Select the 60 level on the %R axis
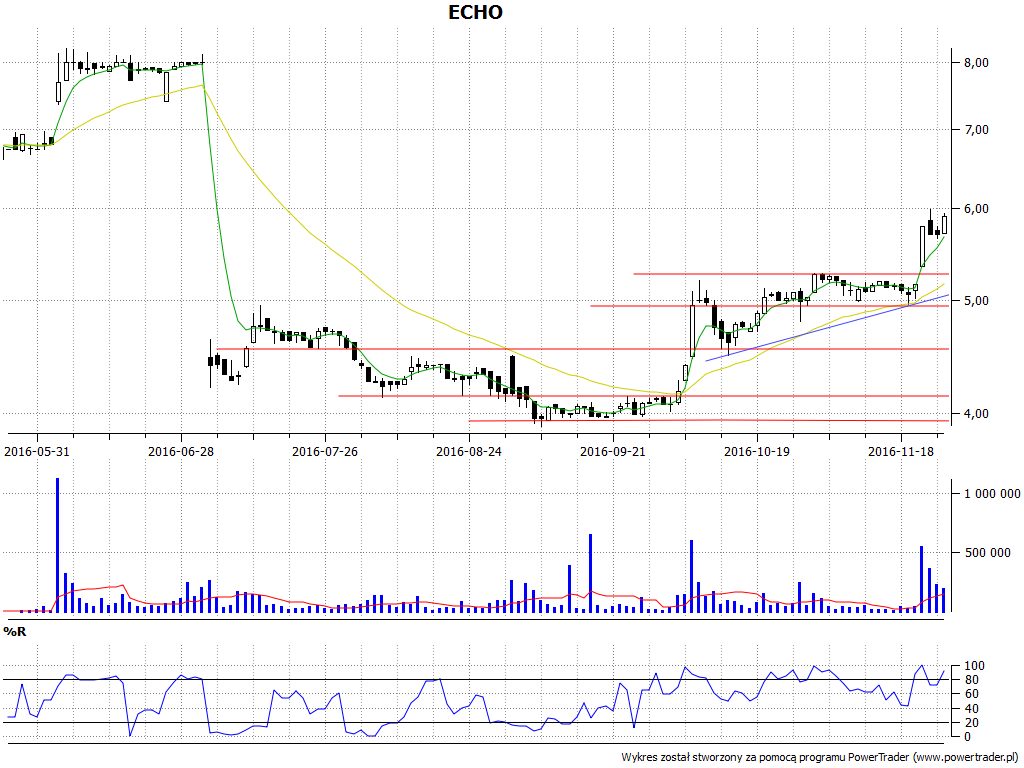1024x768 pixels. (x=972, y=694)
